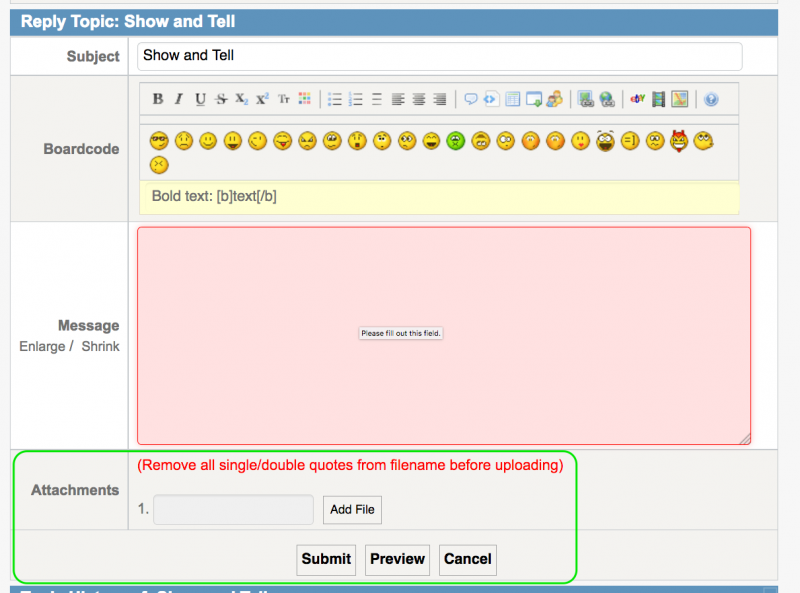Insert superscript with the X² icon
Viewport: 800px width, 593px height.
pos(262,99)
